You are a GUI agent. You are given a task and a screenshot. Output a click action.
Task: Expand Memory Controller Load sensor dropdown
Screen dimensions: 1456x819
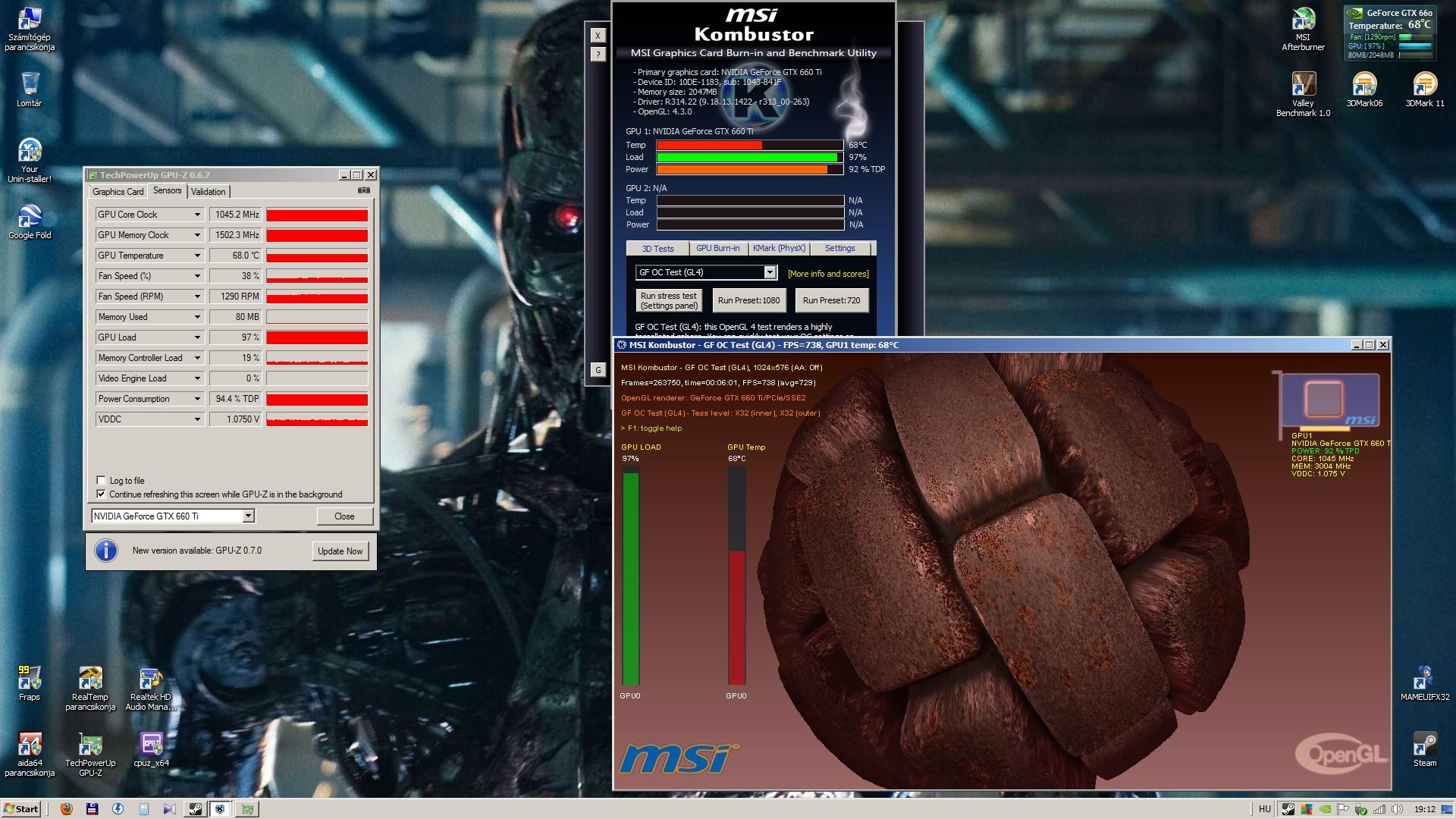point(197,358)
